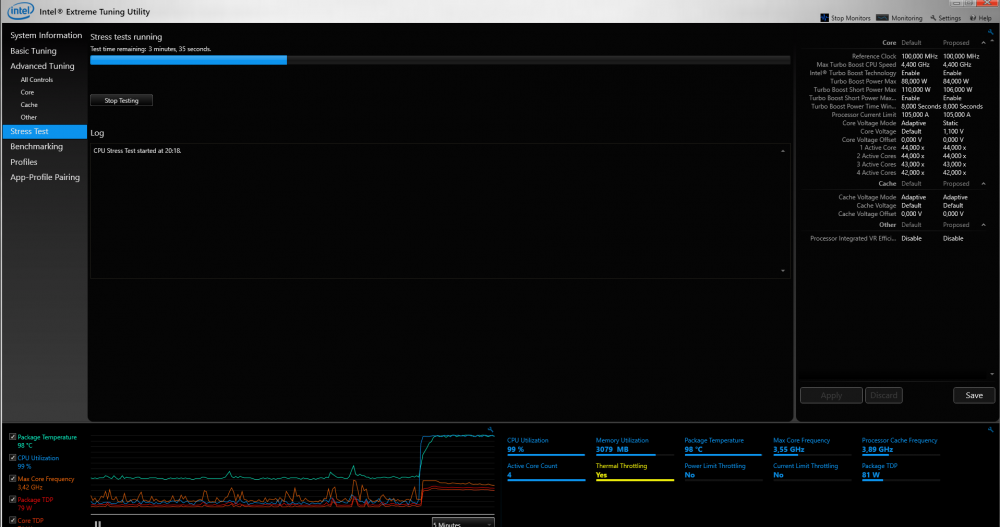Click the Save button
1000x527 pixels.
pyautogui.click(x=973, y=395)
